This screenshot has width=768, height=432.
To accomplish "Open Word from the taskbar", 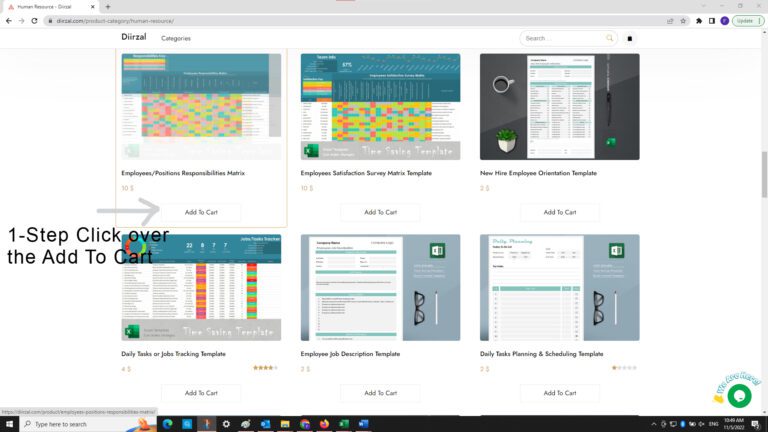I will [363, 424].
